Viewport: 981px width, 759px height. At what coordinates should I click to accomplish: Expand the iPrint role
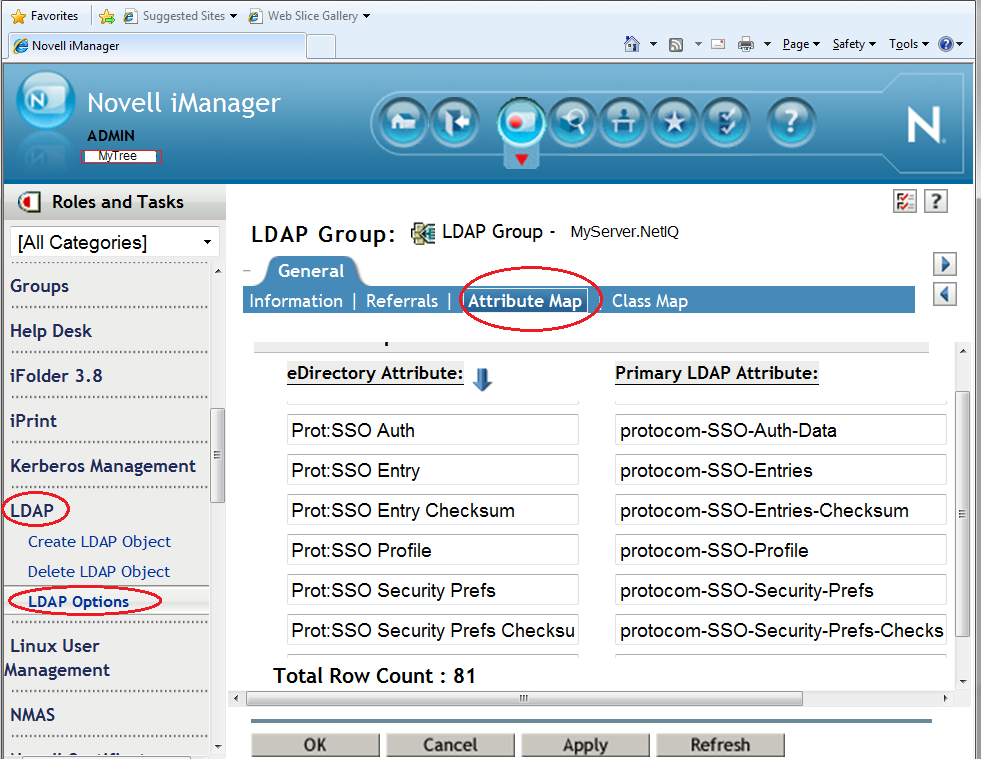coord(33,421)
